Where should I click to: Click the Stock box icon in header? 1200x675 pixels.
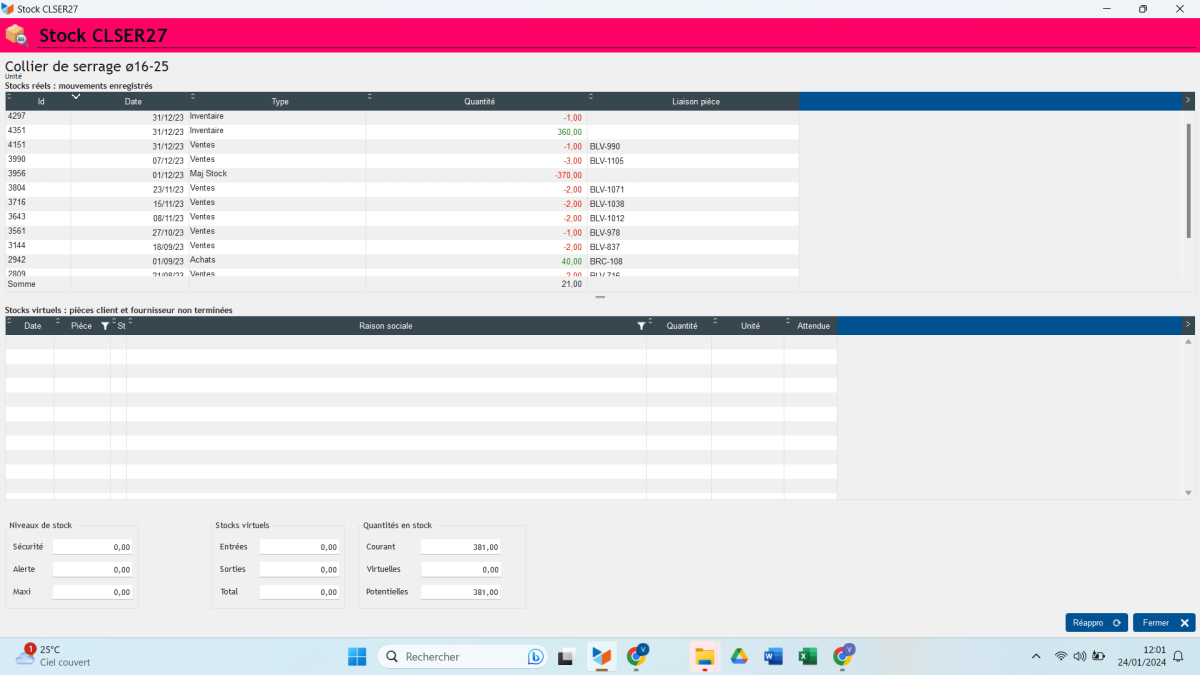[17, 35]
